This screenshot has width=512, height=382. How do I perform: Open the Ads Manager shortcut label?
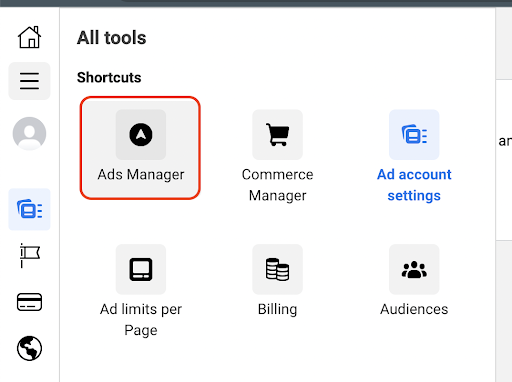pos(141,174)
